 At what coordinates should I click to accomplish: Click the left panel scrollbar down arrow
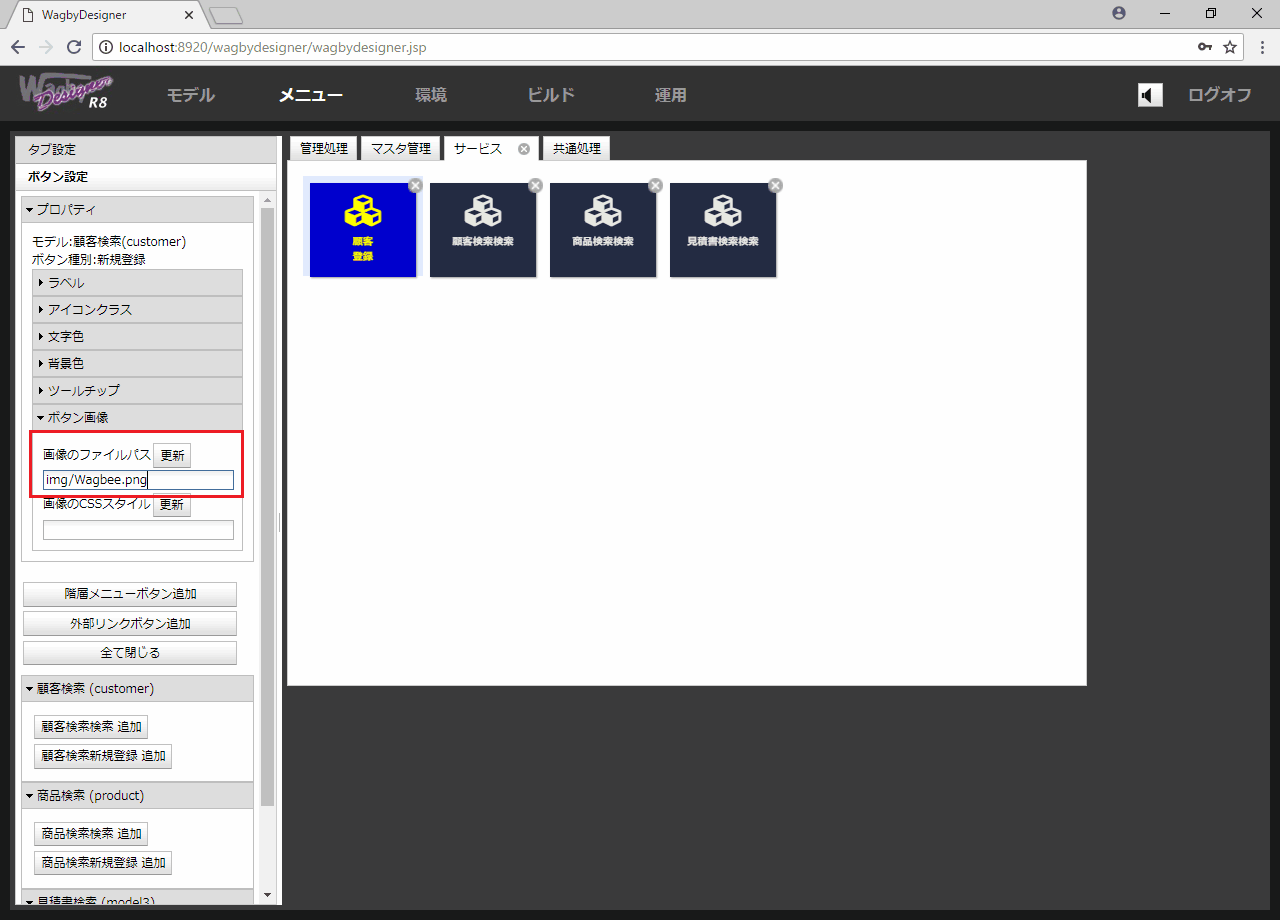[x=267, y=895]
